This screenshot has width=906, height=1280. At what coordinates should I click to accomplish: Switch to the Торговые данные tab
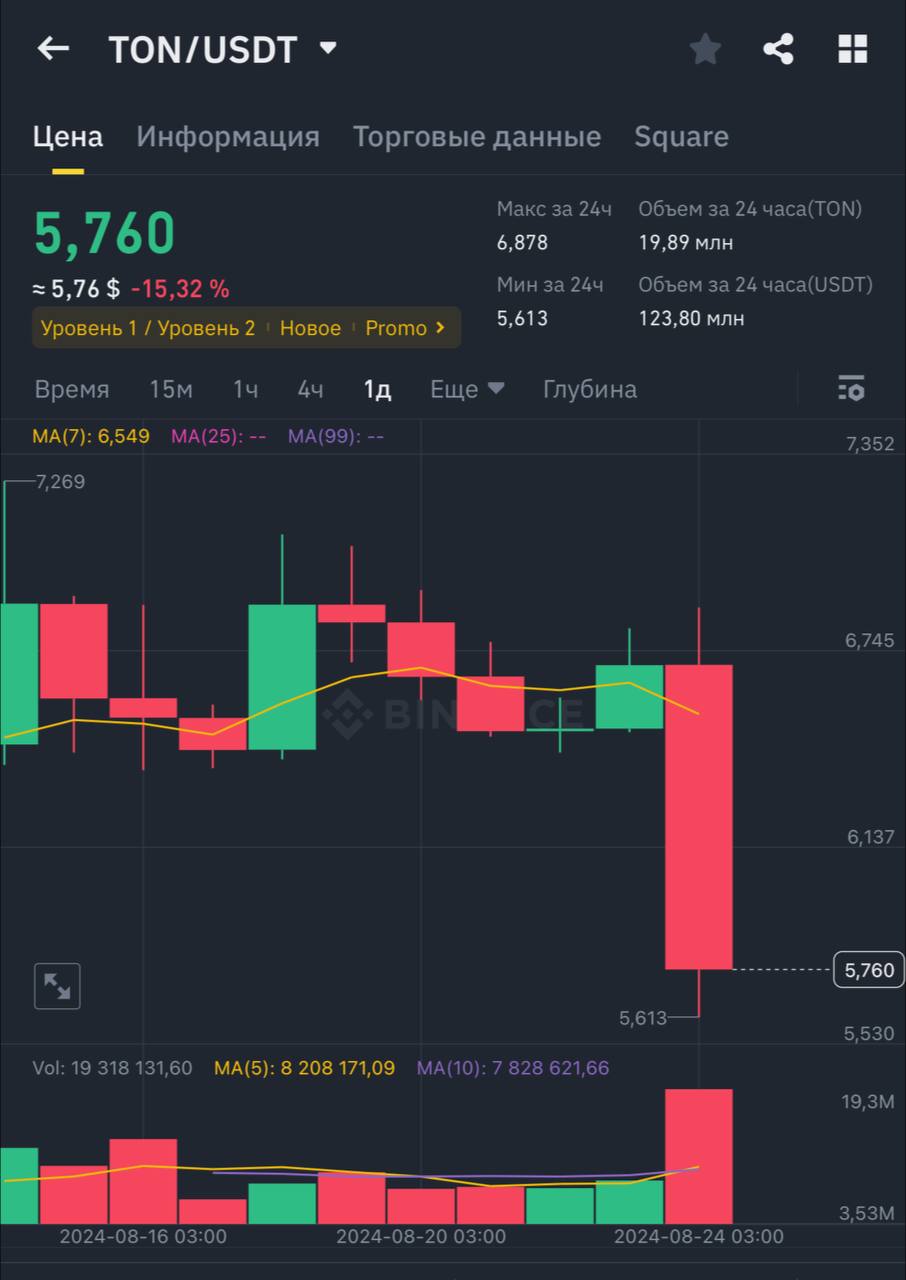point(477,137)
